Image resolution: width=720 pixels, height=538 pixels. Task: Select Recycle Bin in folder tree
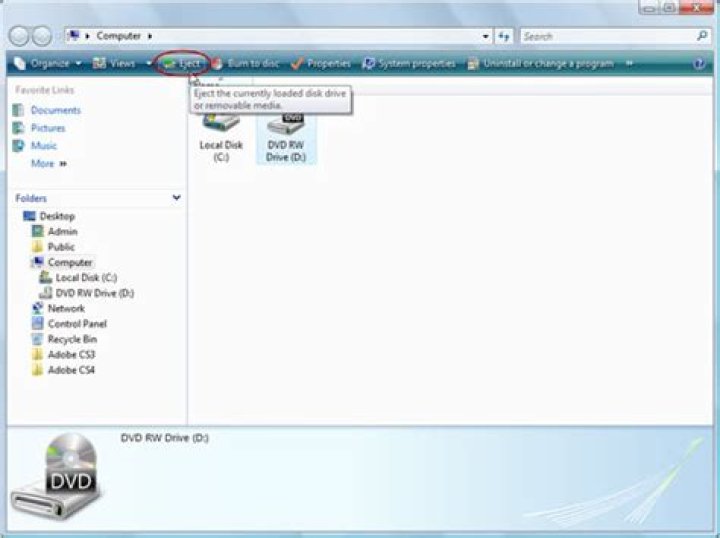(71, 339)
